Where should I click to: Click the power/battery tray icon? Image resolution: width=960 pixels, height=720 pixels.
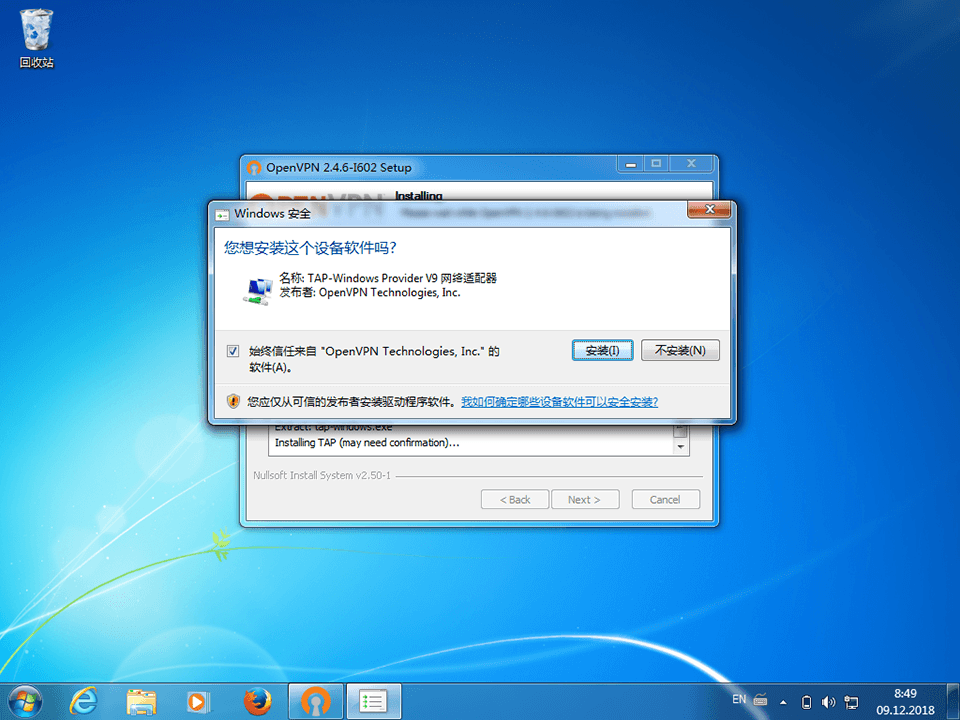tap(806, 702)
